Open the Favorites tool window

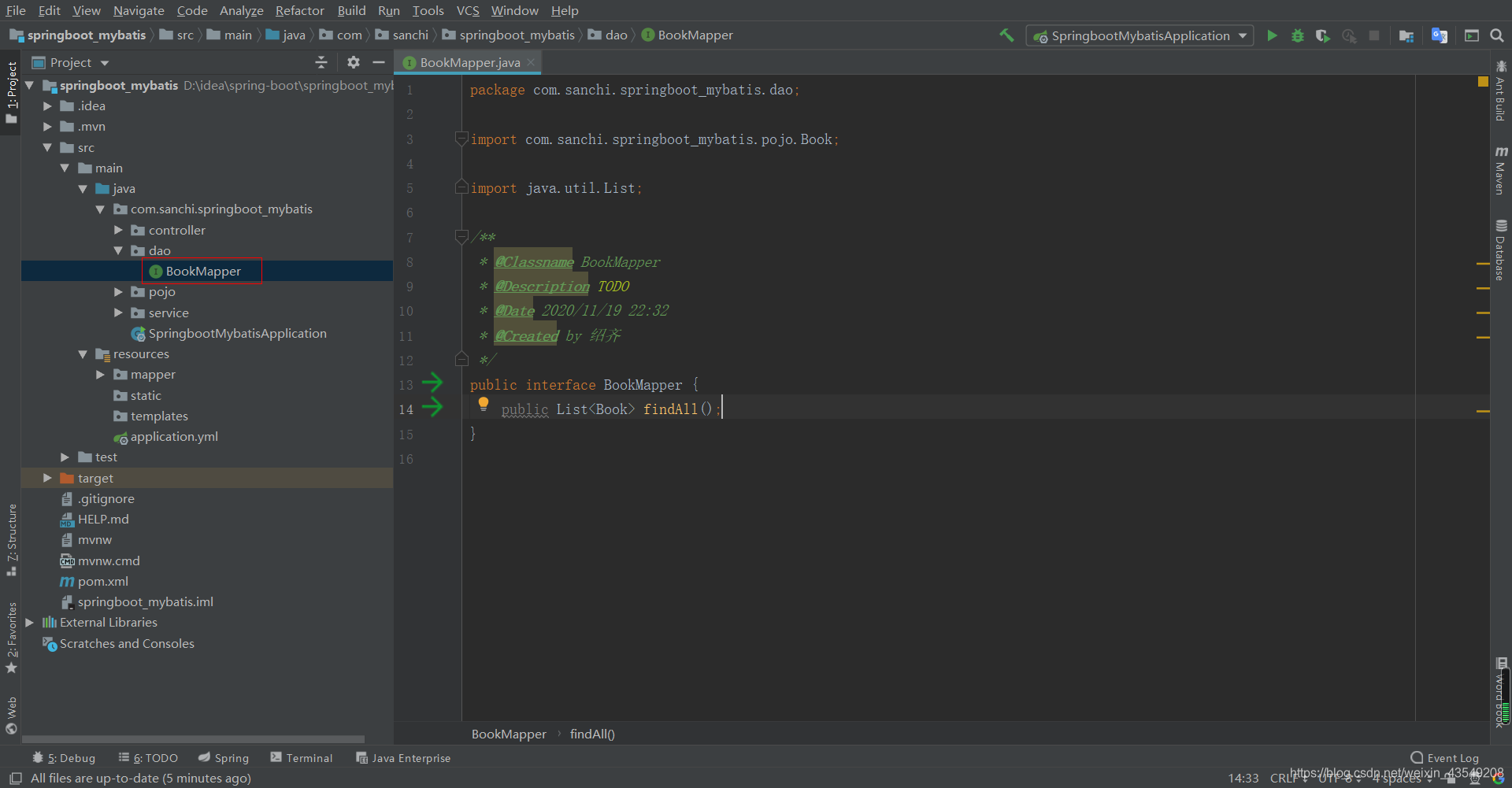(x=11, y=638)
